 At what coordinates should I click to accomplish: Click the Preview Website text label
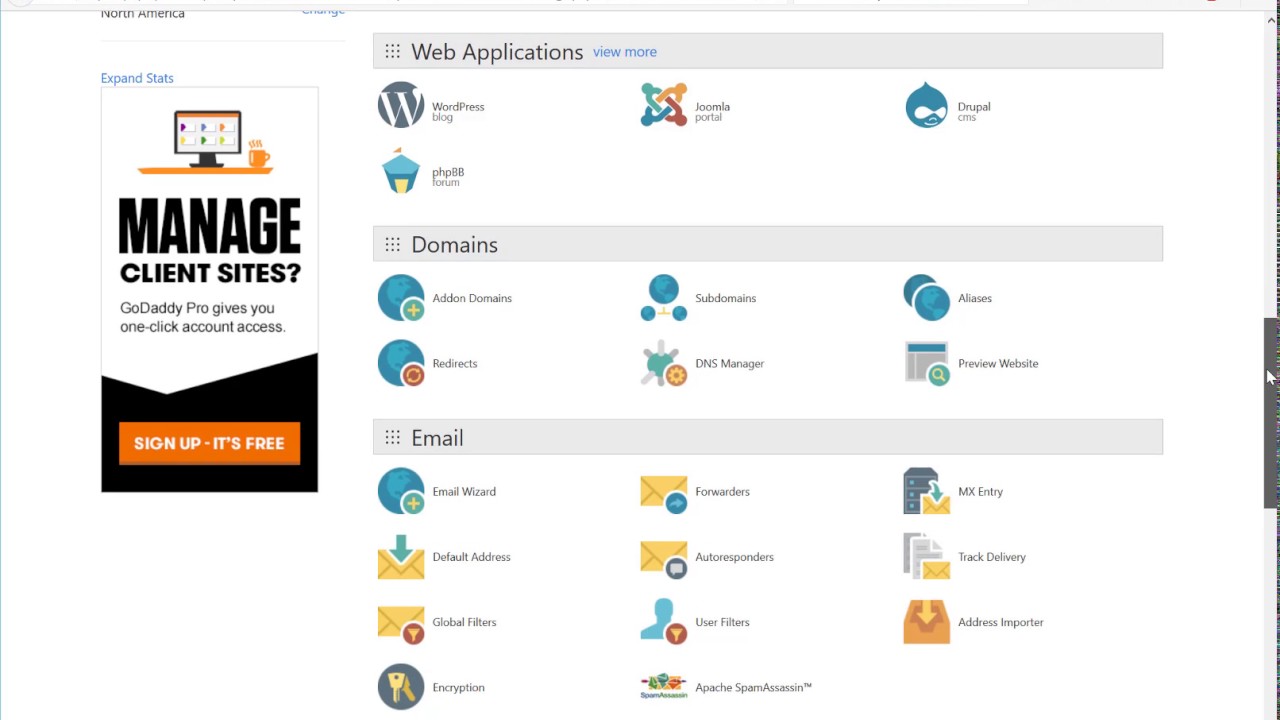tap(998, 363)
